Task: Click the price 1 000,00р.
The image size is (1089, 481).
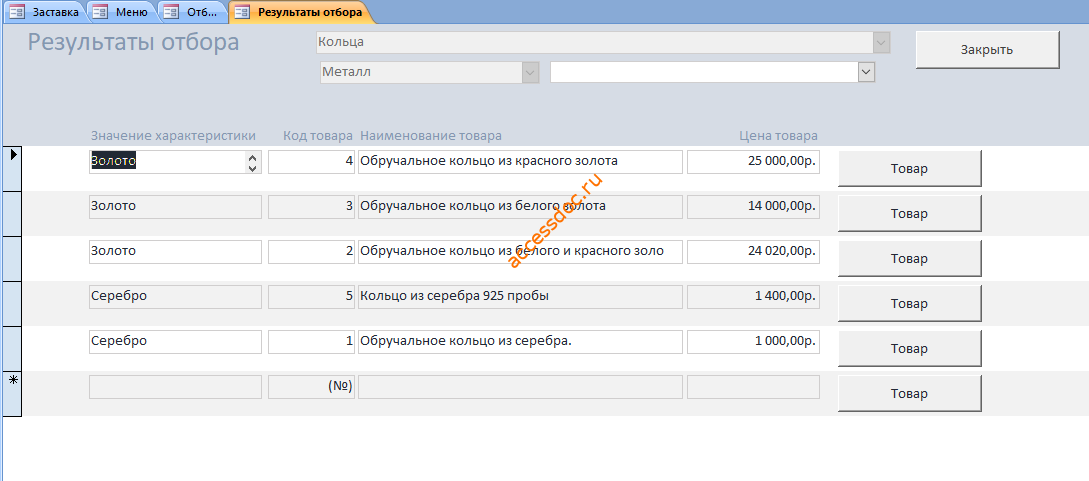Action: click(x=754, y=341)
